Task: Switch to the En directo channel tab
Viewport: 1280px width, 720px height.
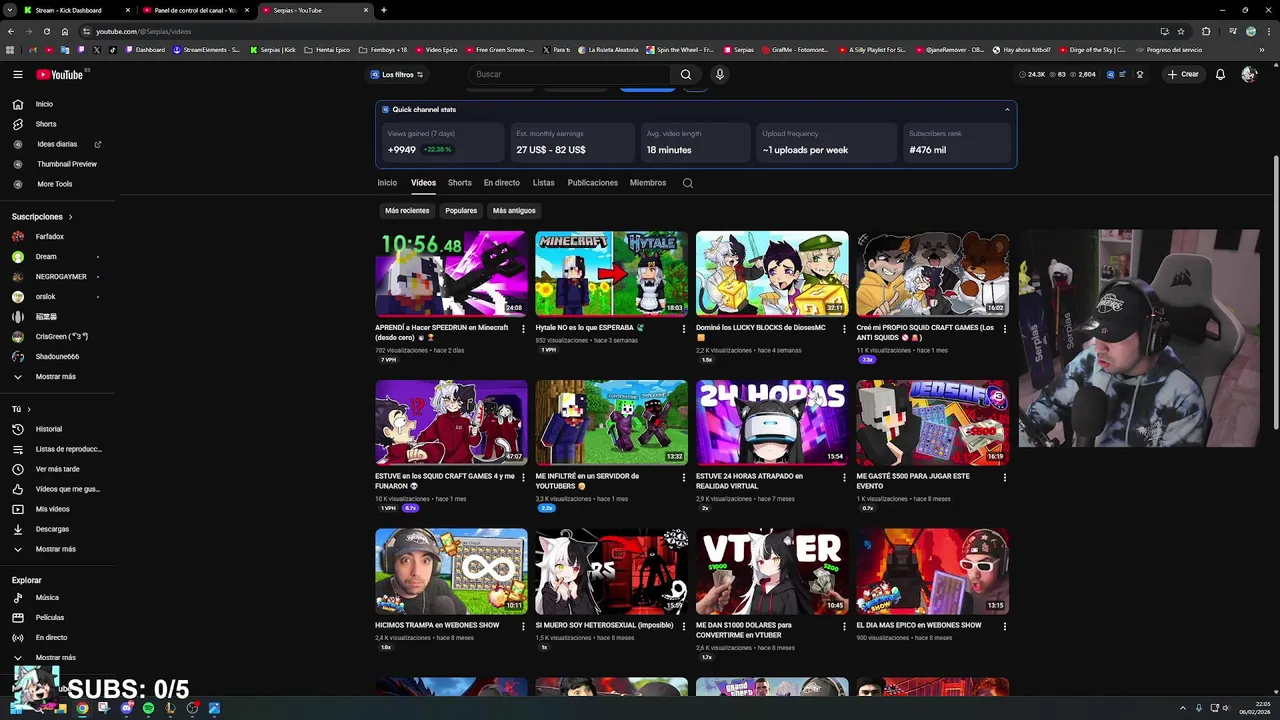Action: point(502,183)
